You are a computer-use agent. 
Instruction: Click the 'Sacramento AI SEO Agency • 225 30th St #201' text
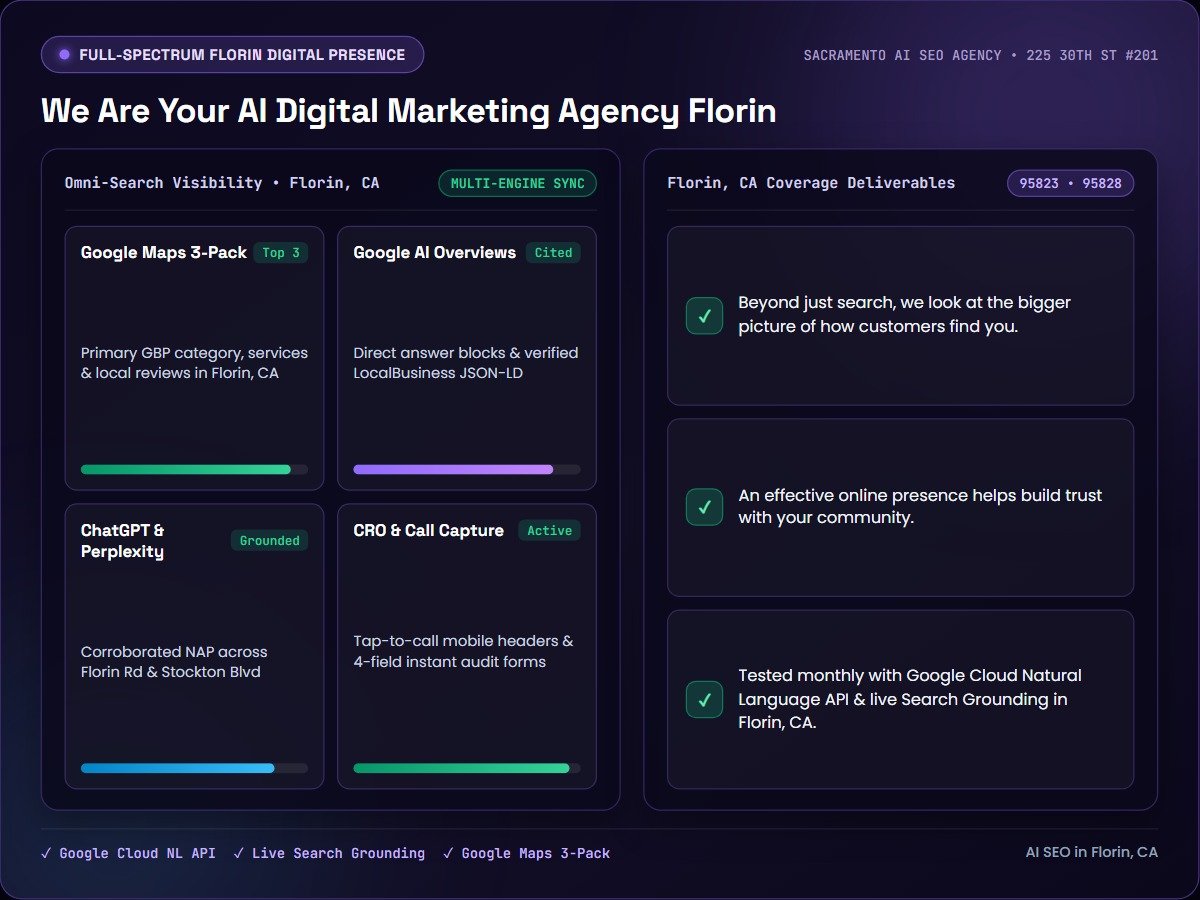(981, 55)
